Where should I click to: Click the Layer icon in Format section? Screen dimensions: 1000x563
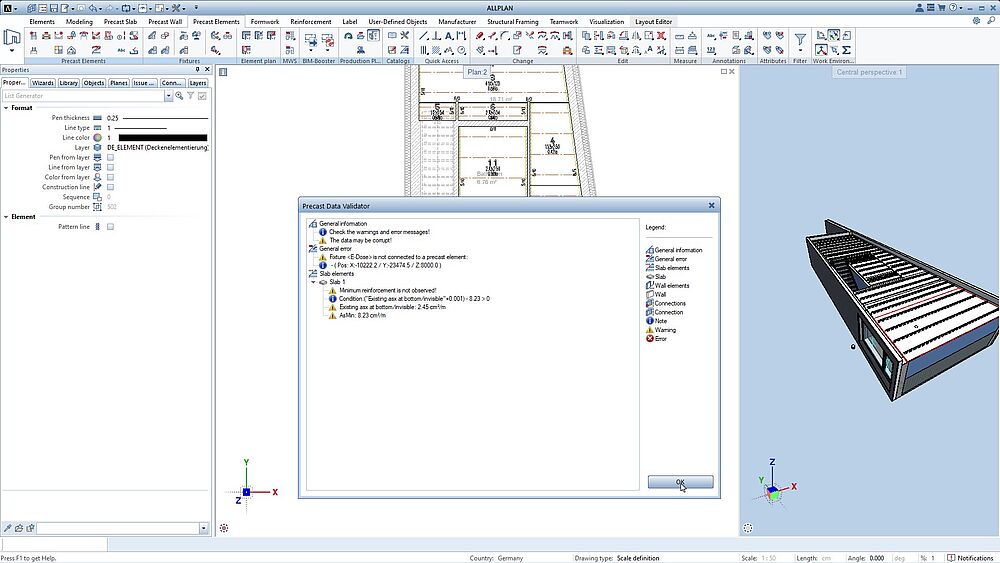point(98,147)
